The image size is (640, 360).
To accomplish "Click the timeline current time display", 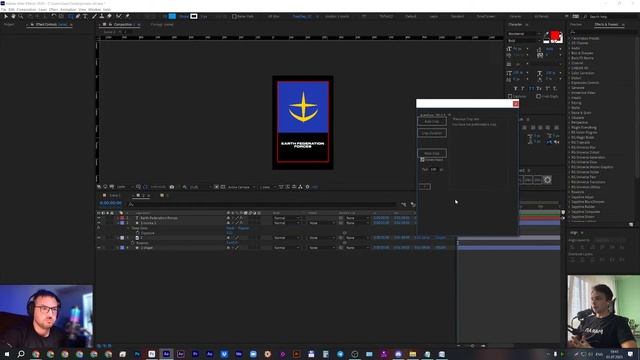I will point(111,203).
